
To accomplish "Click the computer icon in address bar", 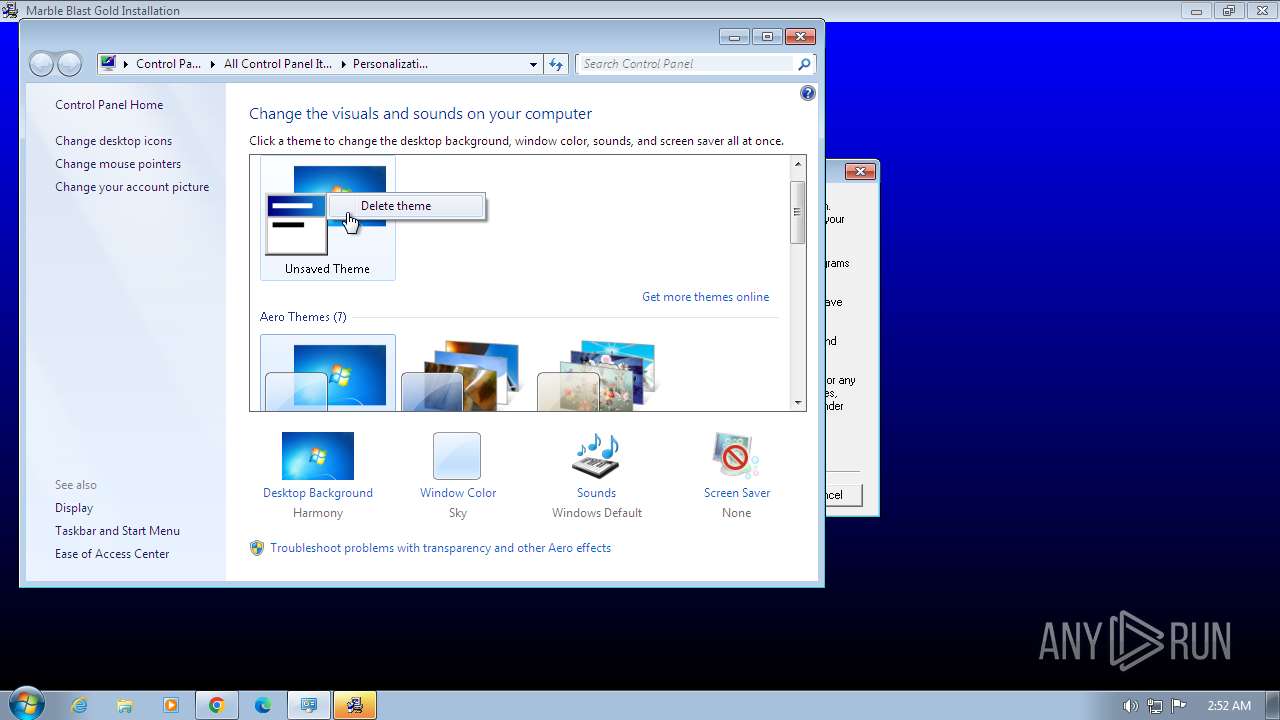I will pos(108,63).
